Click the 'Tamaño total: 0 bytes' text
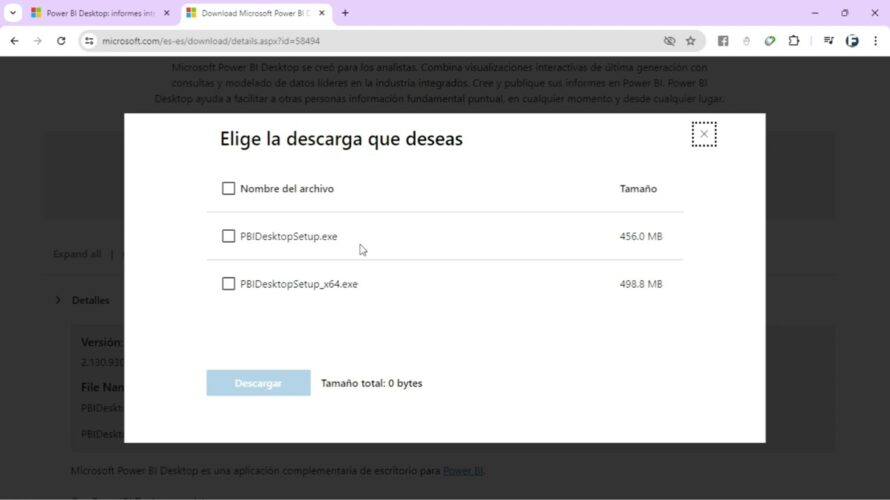The width and height of the screenshot is (890, 500). [372, 383]
